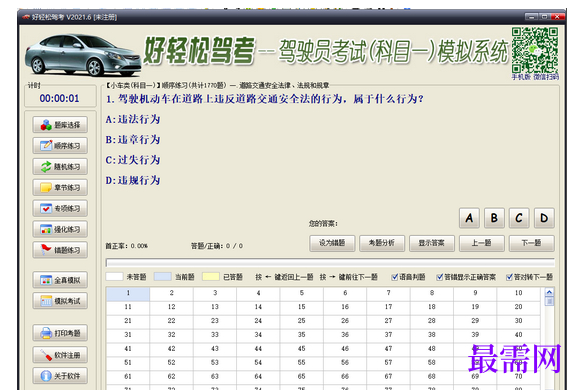Choose answer button B
580x390 pixels.
494,218
